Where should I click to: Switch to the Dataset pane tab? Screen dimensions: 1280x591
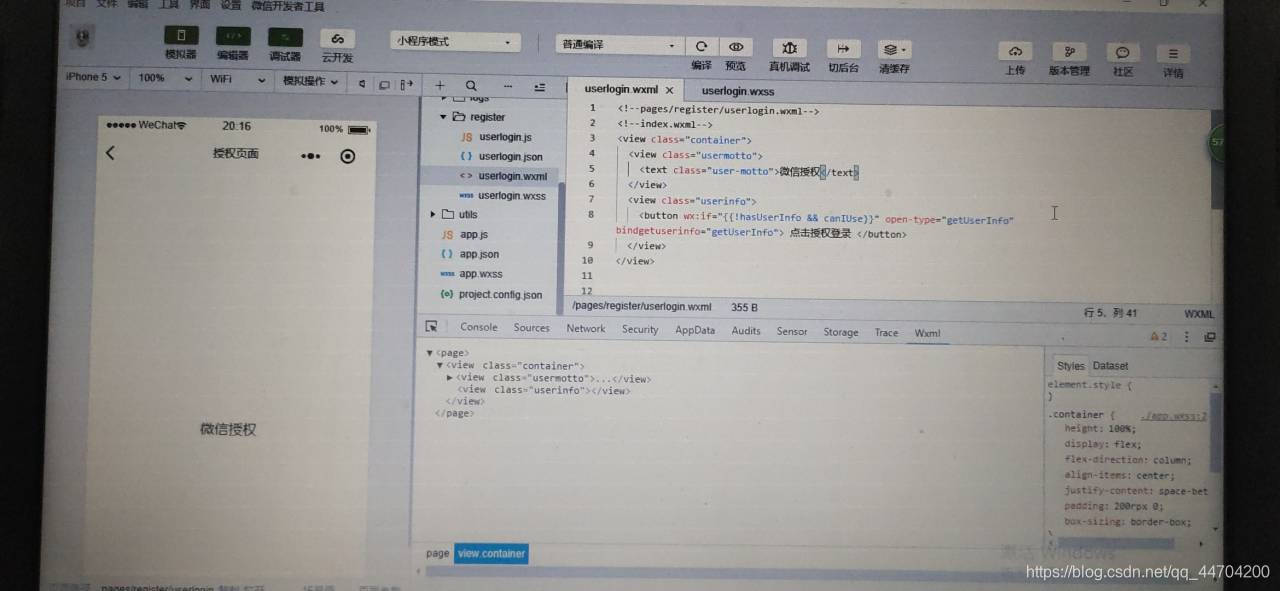[1110, 366]
